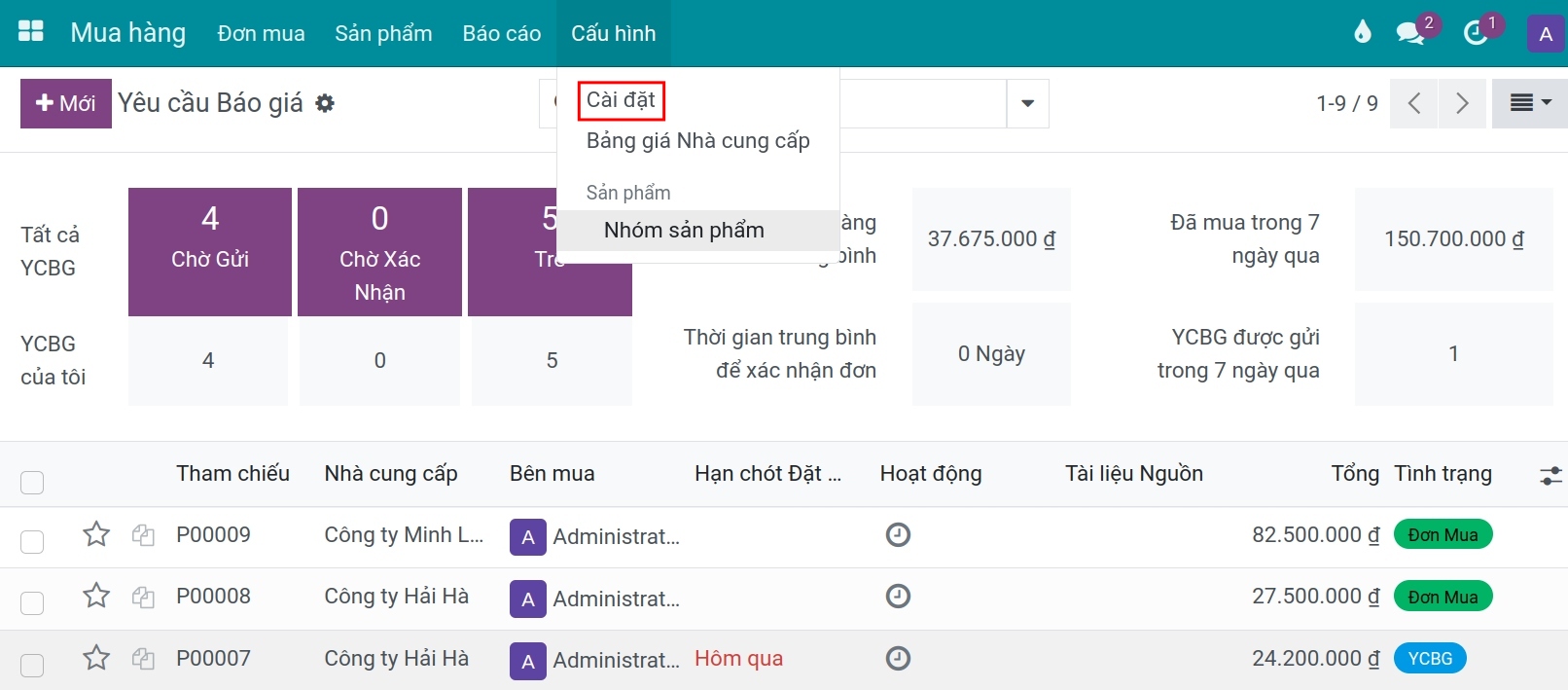Image resolution: width=1568 pixels, height=690 pixels.
Task: Select Nhóm sản phẩm menu entry
Action: pyautogui.click(x=698, y=231)
